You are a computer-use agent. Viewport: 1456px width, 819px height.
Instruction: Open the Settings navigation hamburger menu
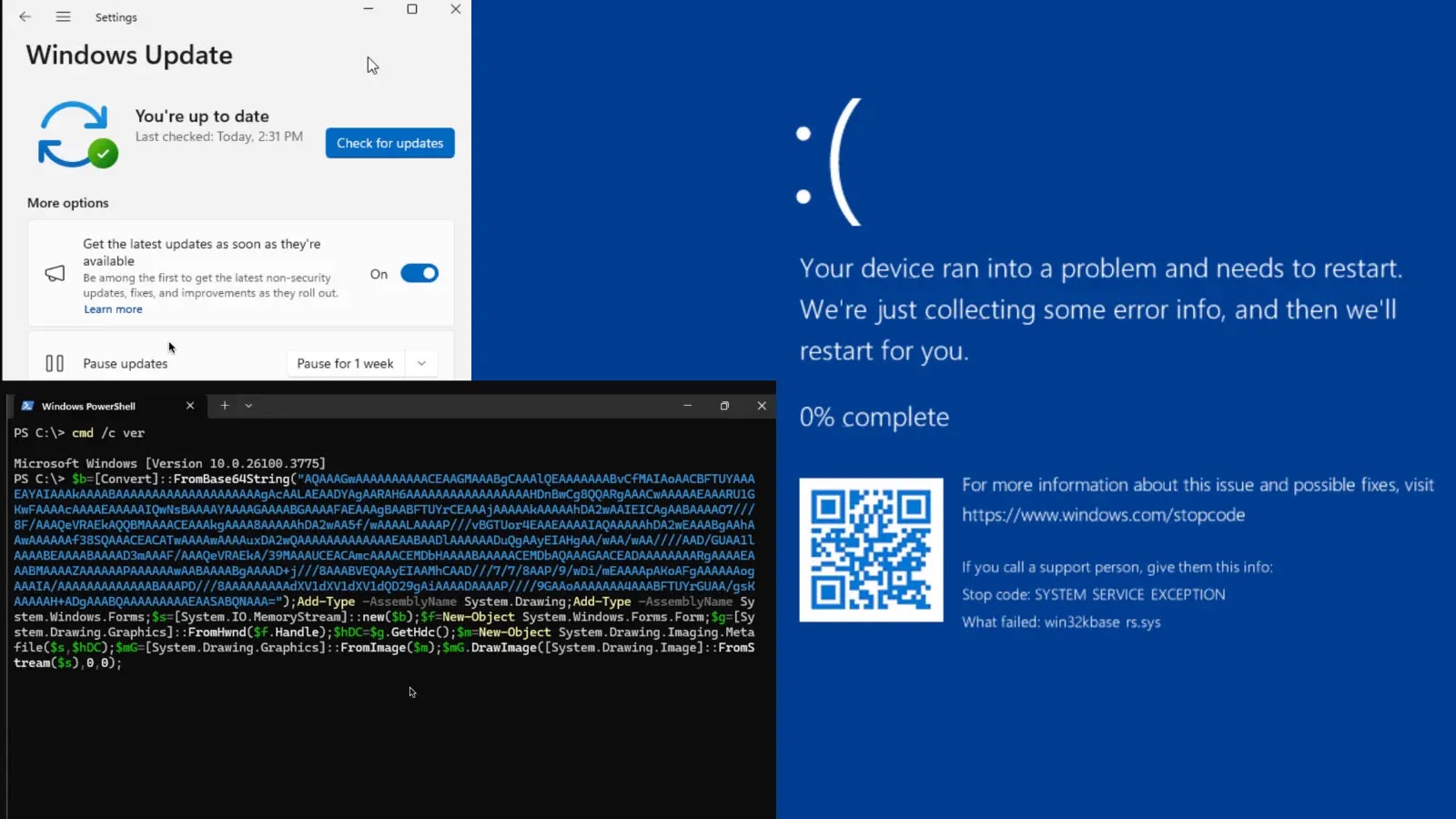click(x=63, y=16)
